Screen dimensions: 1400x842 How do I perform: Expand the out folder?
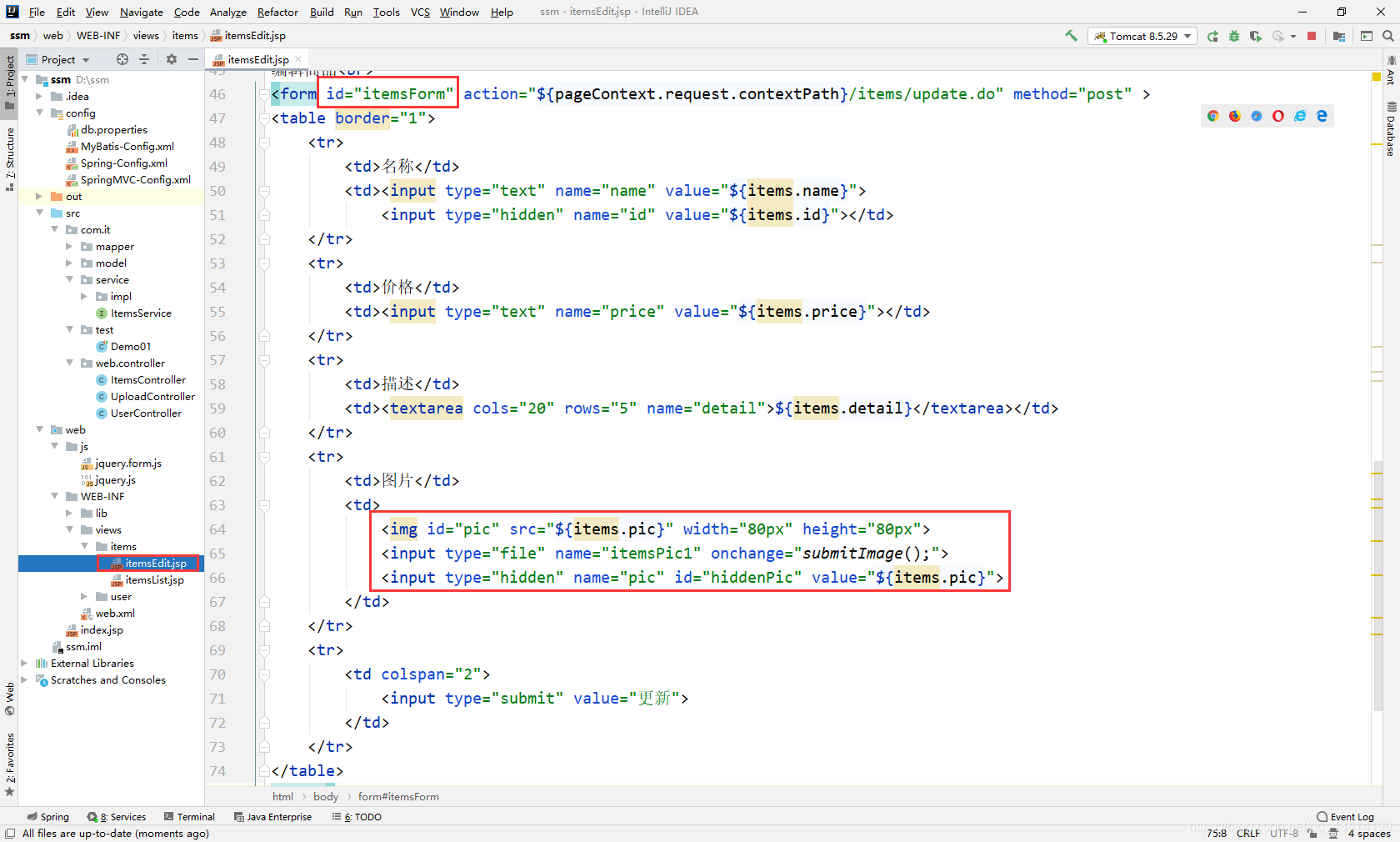click(39, 196)
